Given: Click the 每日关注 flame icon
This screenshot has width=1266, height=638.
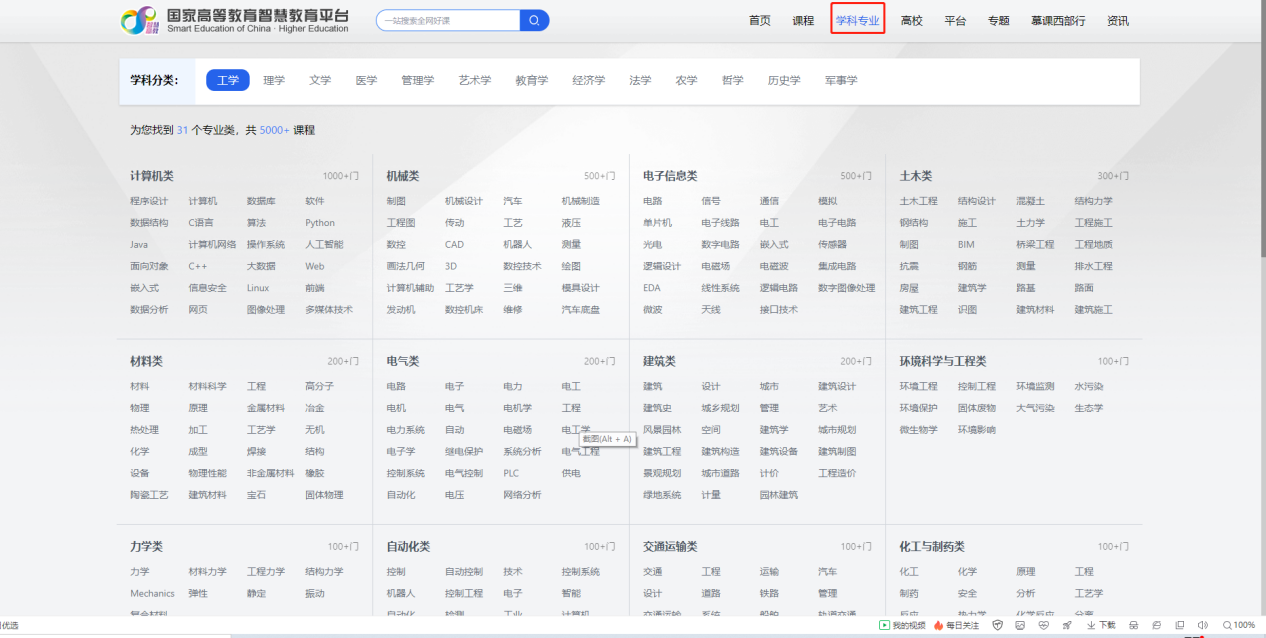Looking at the screenshot, I should tap(939, 625).
